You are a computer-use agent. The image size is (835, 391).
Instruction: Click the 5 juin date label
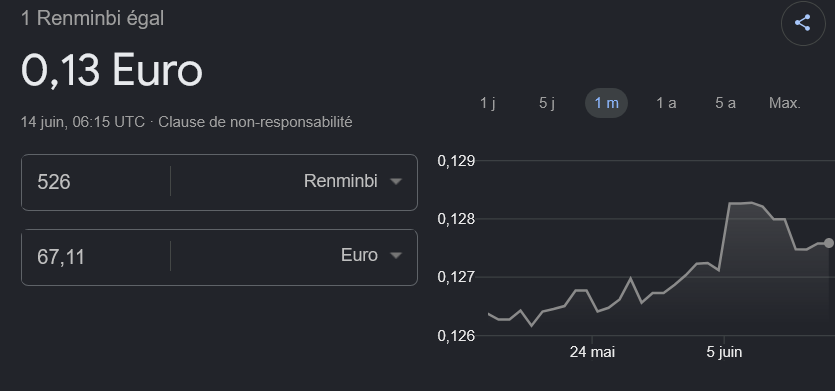tap(724, 352)
